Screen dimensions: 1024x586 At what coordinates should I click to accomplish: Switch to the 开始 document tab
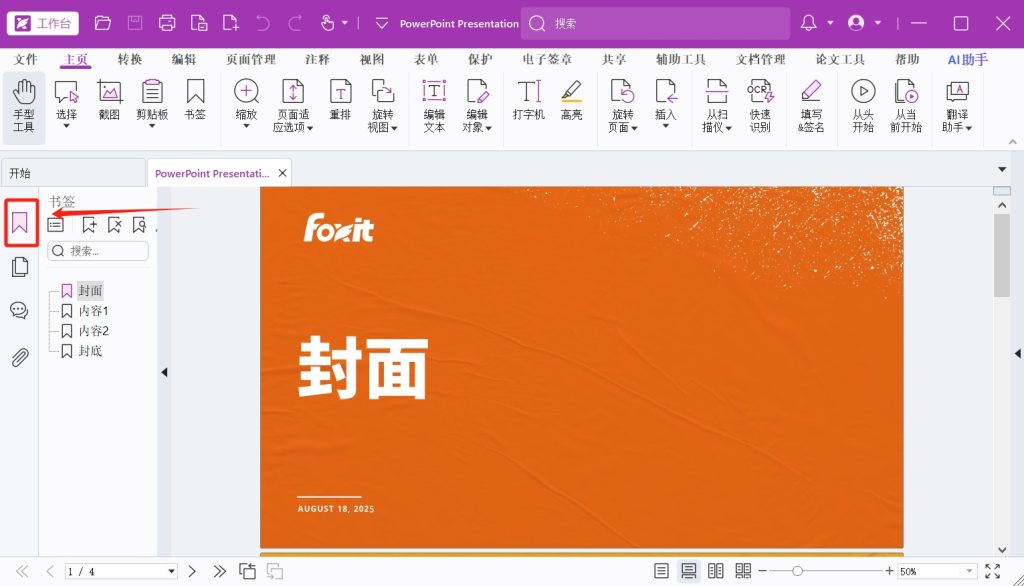pyautogui.click(x=20, y=173)
